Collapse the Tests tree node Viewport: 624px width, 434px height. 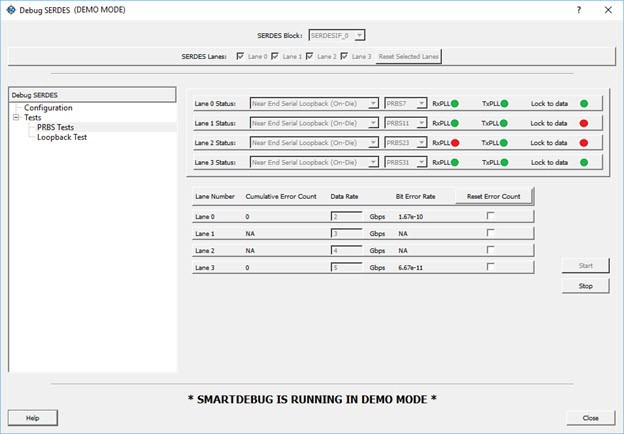tap(16, 117)
